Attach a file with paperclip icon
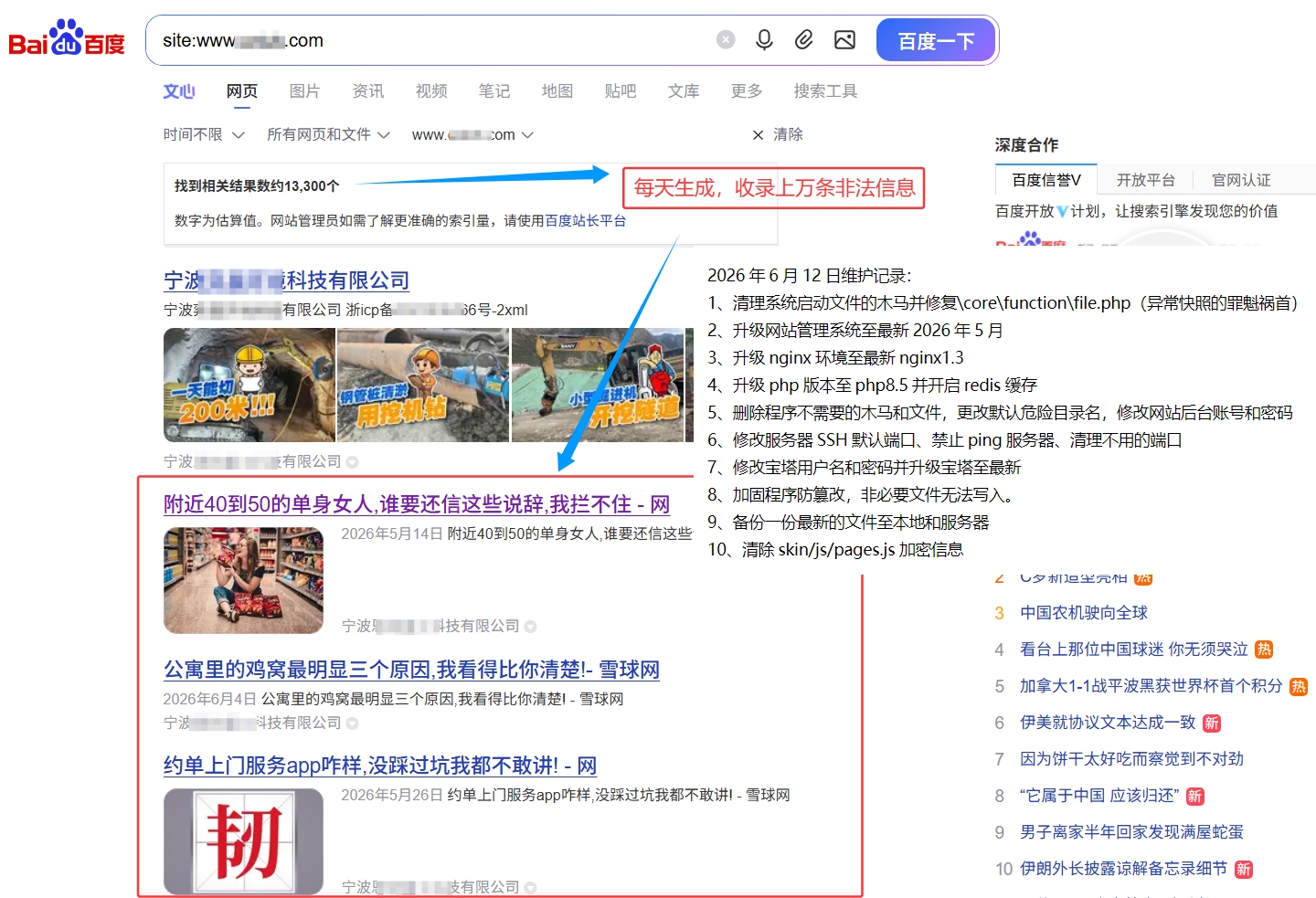This screenshot has width=1316, height=898. 804,39
